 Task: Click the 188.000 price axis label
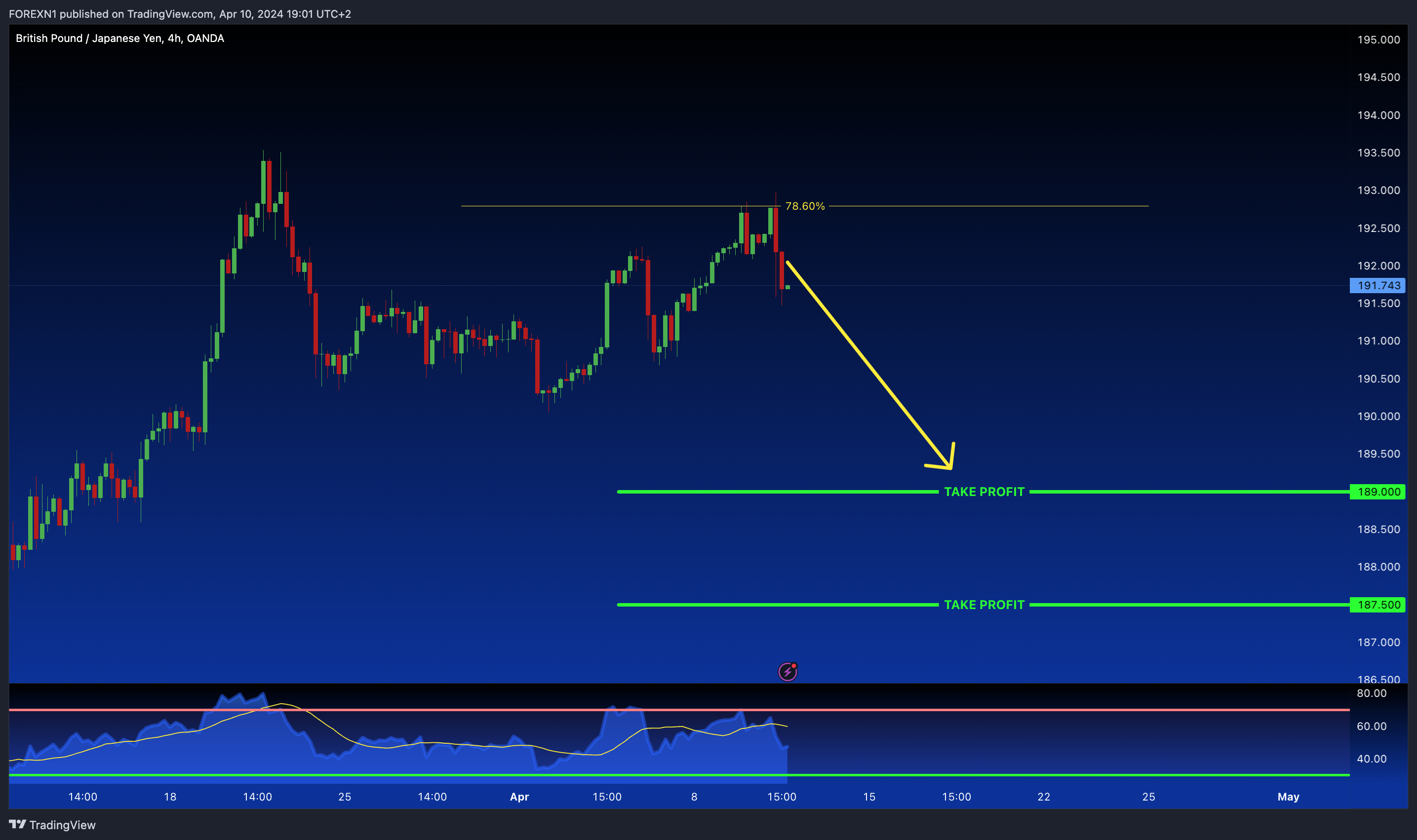1378,567
